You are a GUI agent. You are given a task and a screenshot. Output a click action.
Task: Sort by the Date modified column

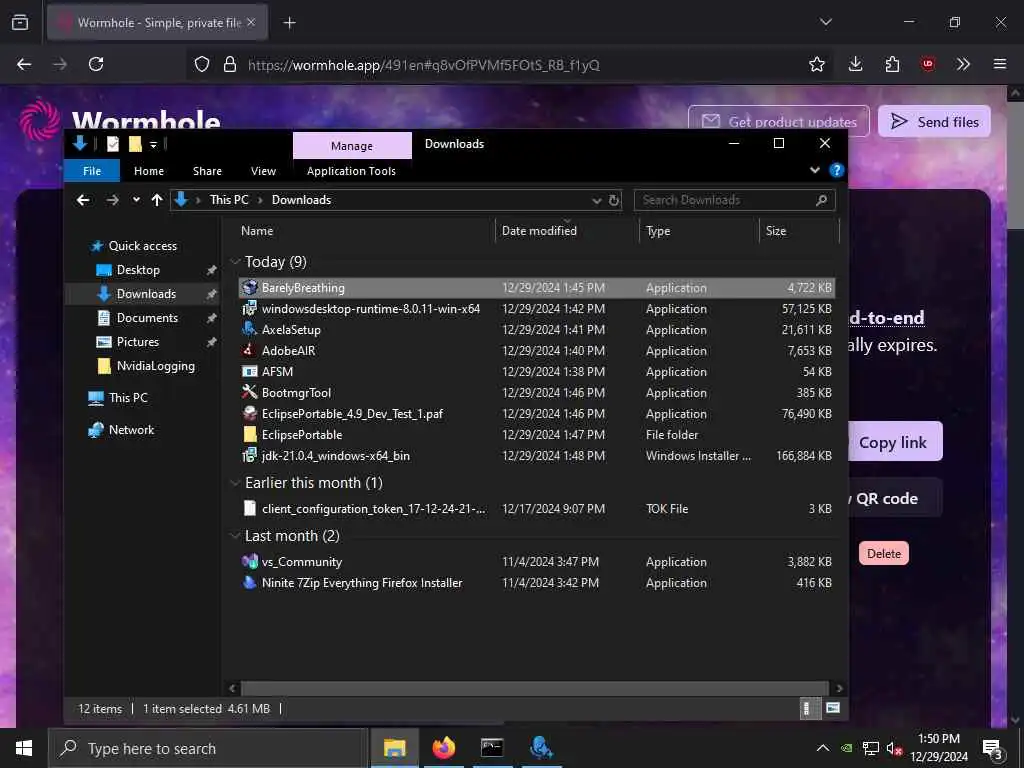coord(539,231)
